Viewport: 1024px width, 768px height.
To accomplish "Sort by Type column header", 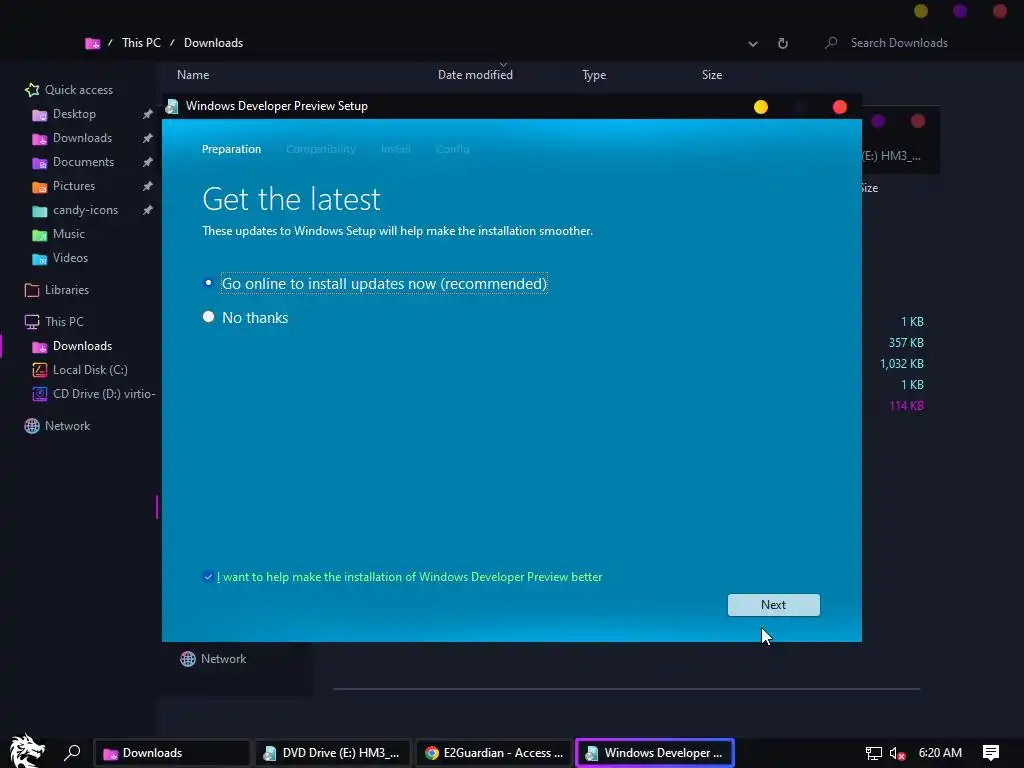I will click(x=594, y=75).
